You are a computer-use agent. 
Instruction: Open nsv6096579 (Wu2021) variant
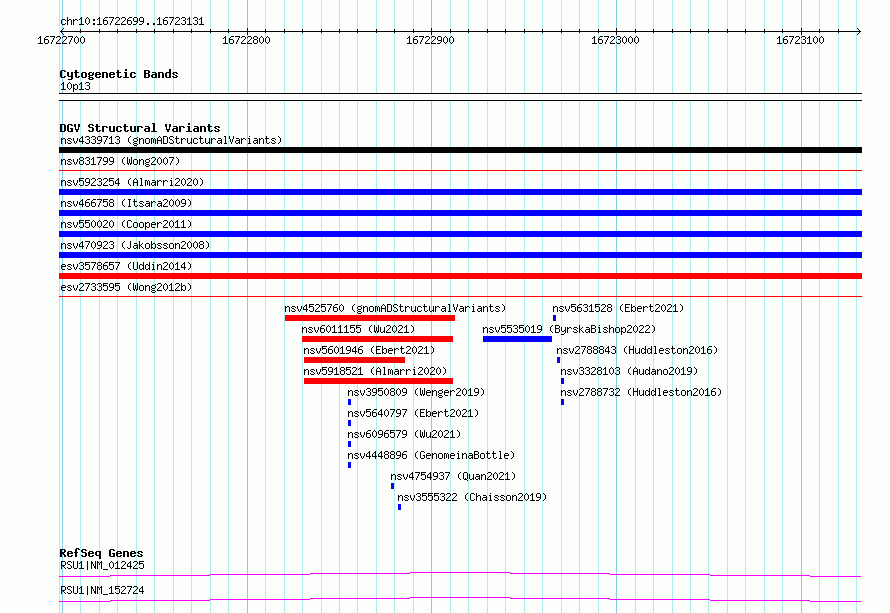(x=404, y=434)
